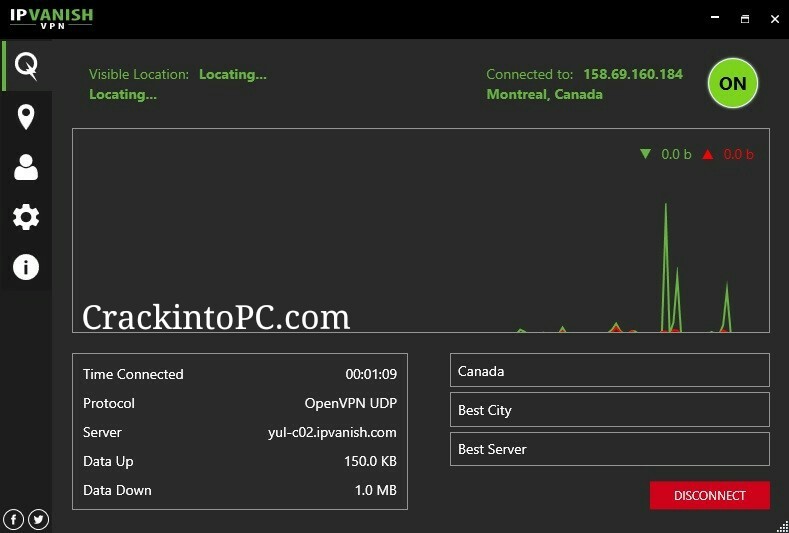789x533 pixels.
Task: Open the Best Server dropdown
Action: point(610,449)
